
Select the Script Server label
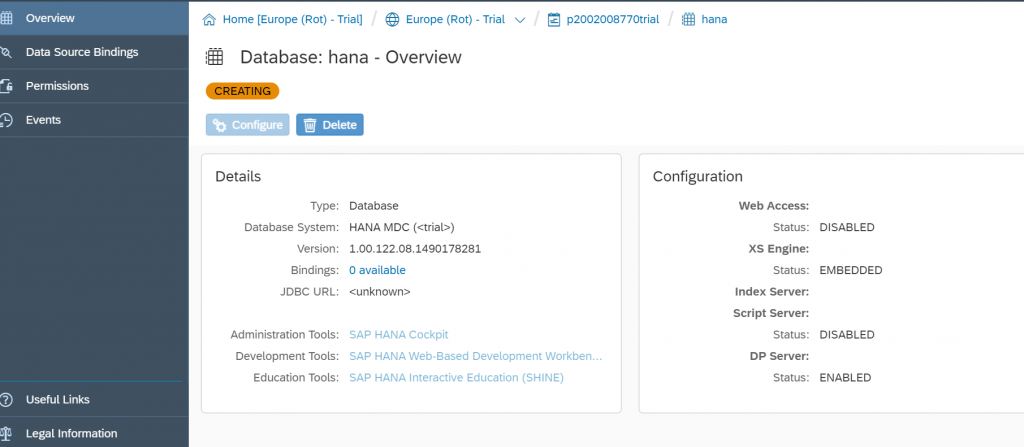pyautogui.click(x=771, y=313)
